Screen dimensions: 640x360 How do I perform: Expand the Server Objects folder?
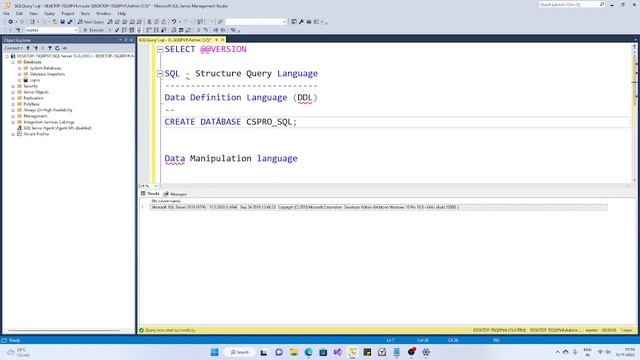click(13, 92)
